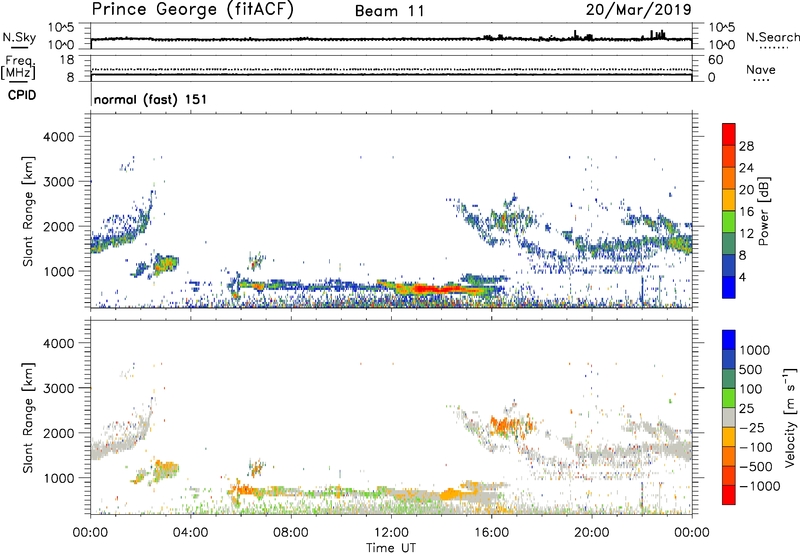This screenshot has width=800, height=554.
Task: Click the 'Time UT' axis label
Action: coord(391,548)
